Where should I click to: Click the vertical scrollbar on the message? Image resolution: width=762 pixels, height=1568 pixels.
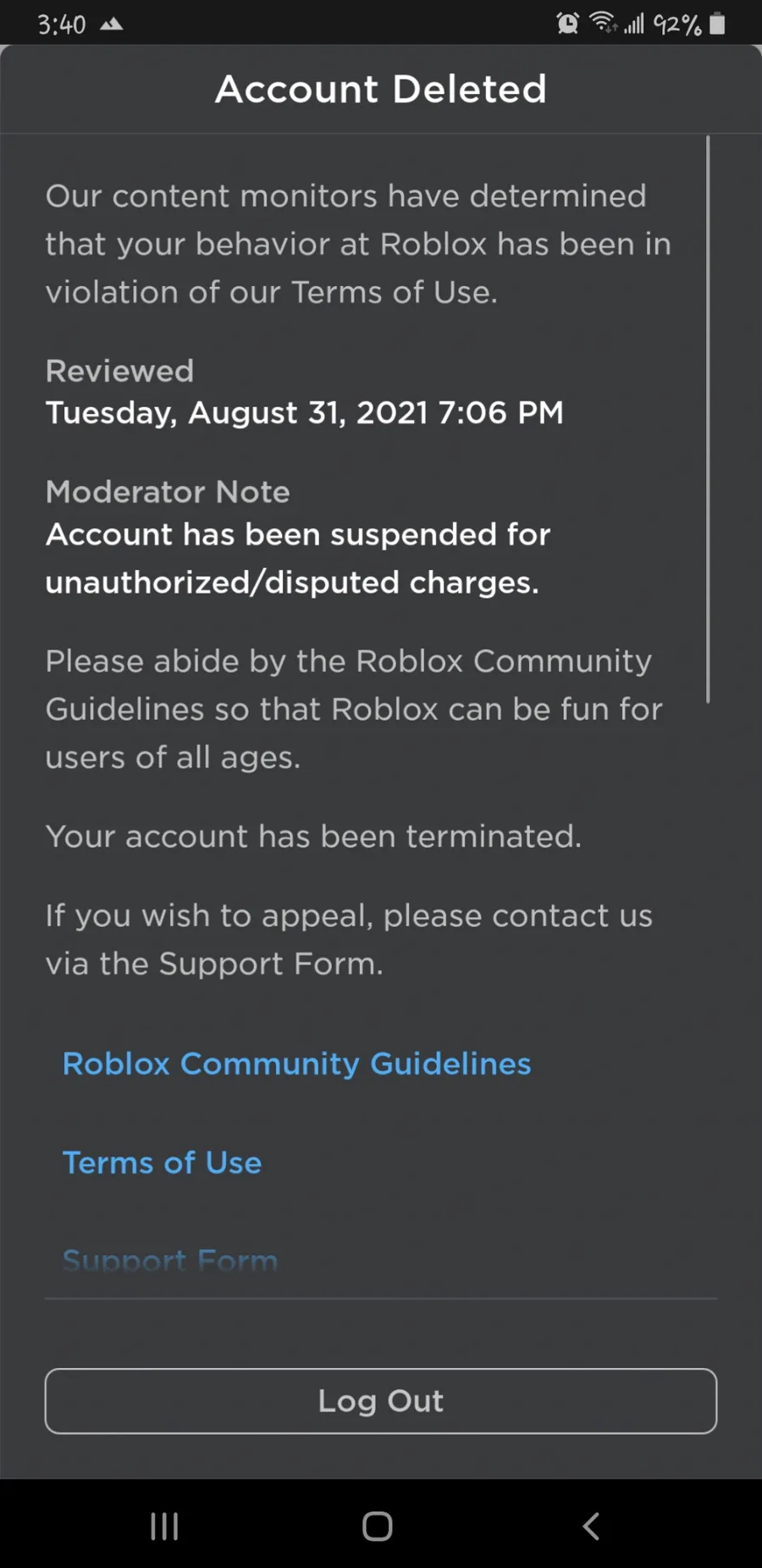click(x=708, y=419)
